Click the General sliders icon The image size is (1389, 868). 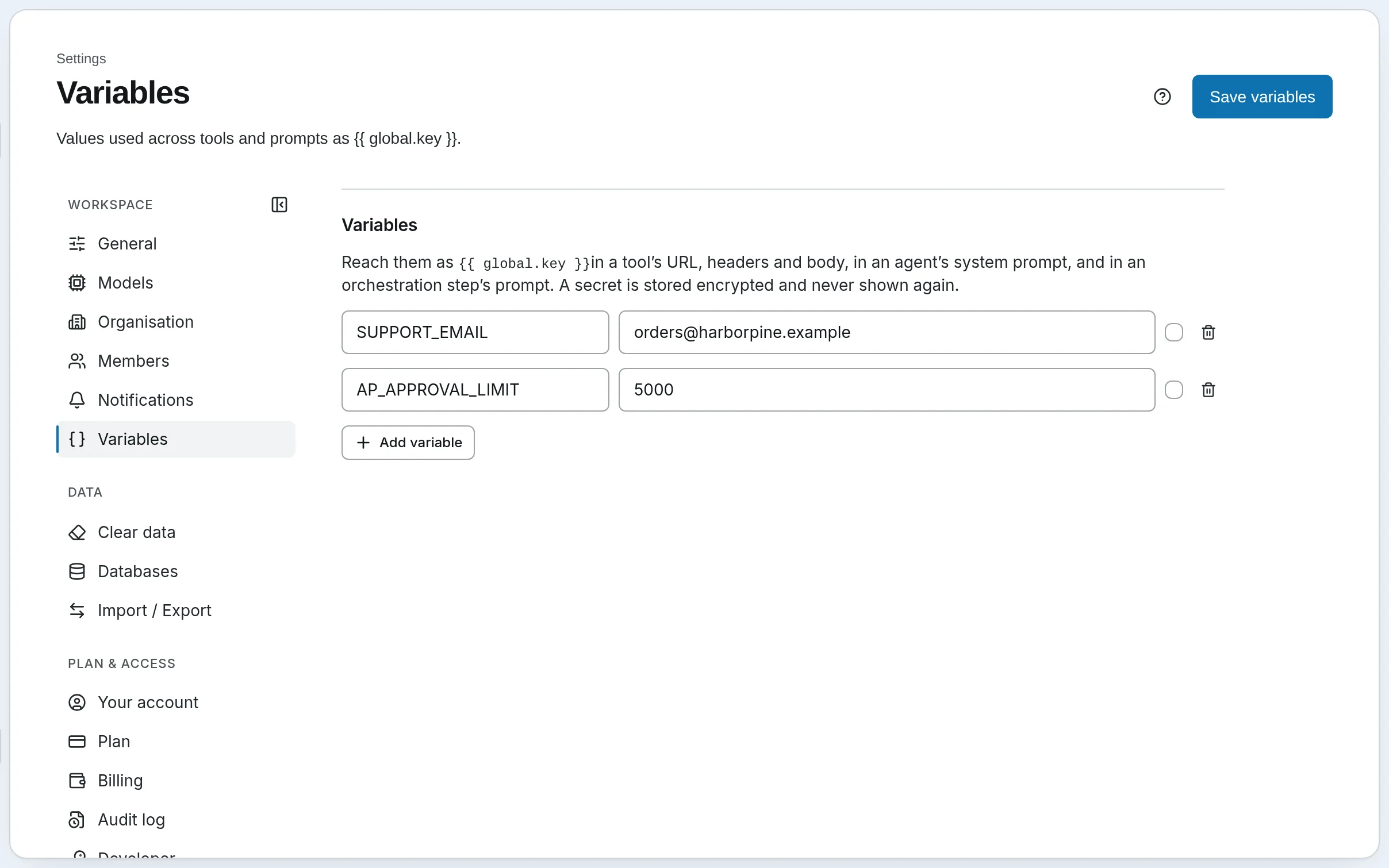click(x=77, y=244)
